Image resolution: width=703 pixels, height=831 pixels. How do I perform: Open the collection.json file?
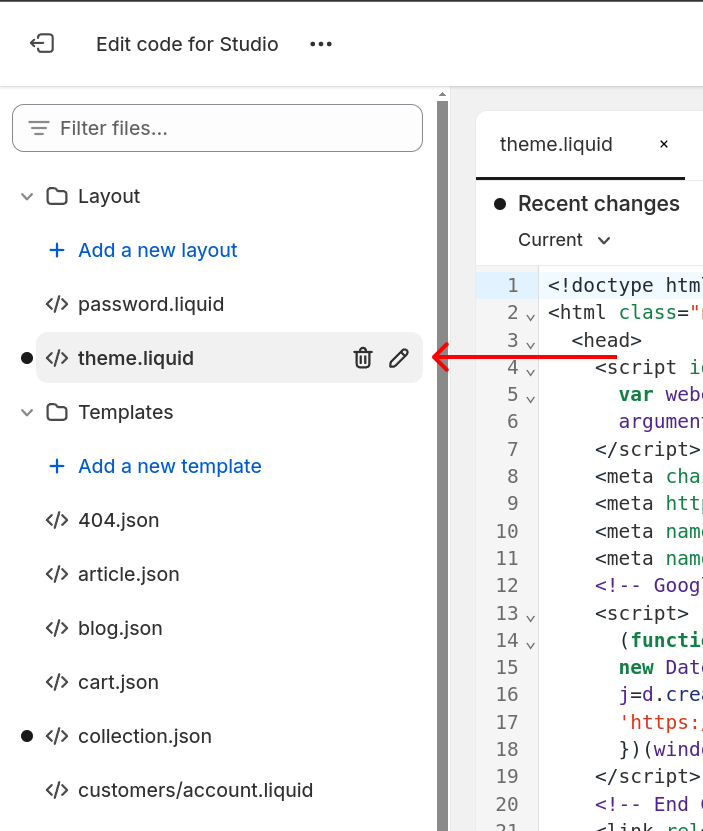[144, 736]
